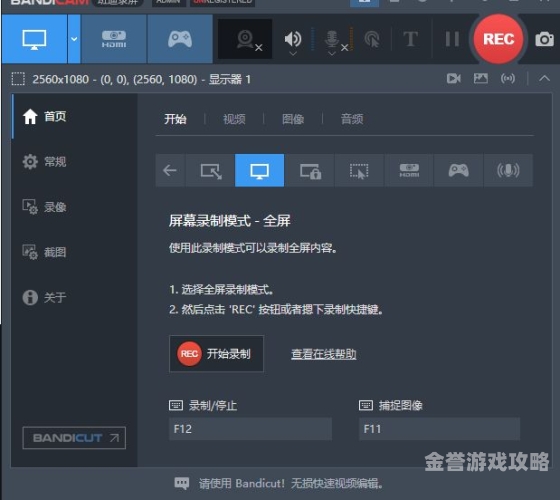Image resolution: width=560 pixels, height=500 pixels.
Task: Toggle the microphone icon
Action: point(332,38)
